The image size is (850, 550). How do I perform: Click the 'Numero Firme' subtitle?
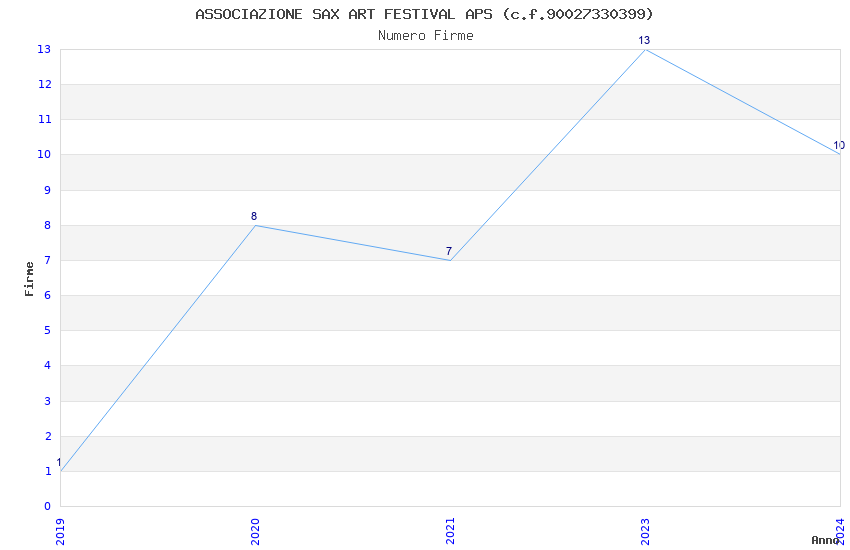(x=426, y=36)
